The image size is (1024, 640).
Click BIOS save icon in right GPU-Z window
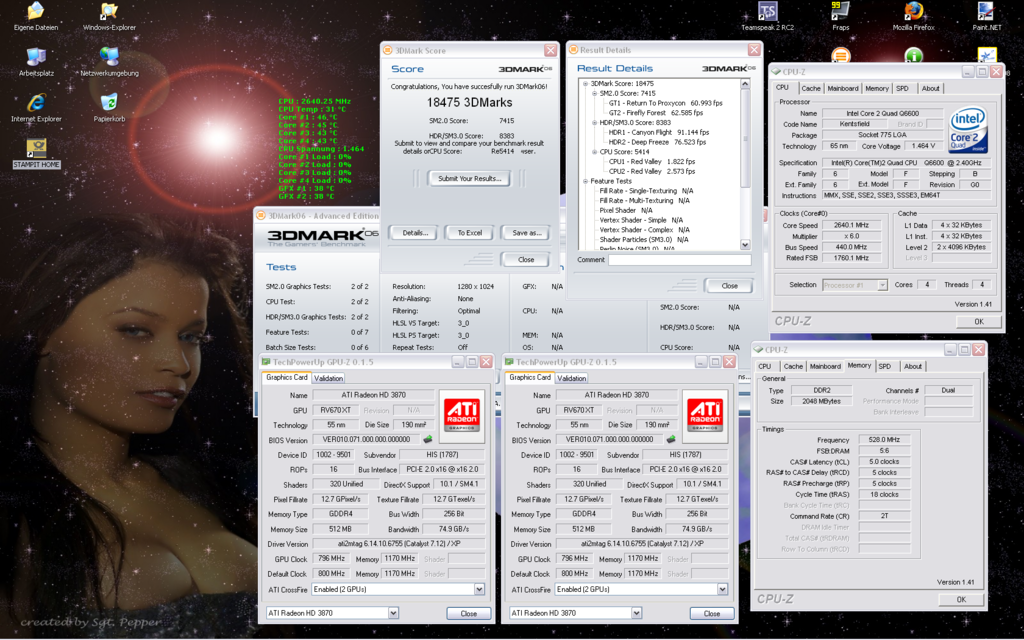(671, 440)
